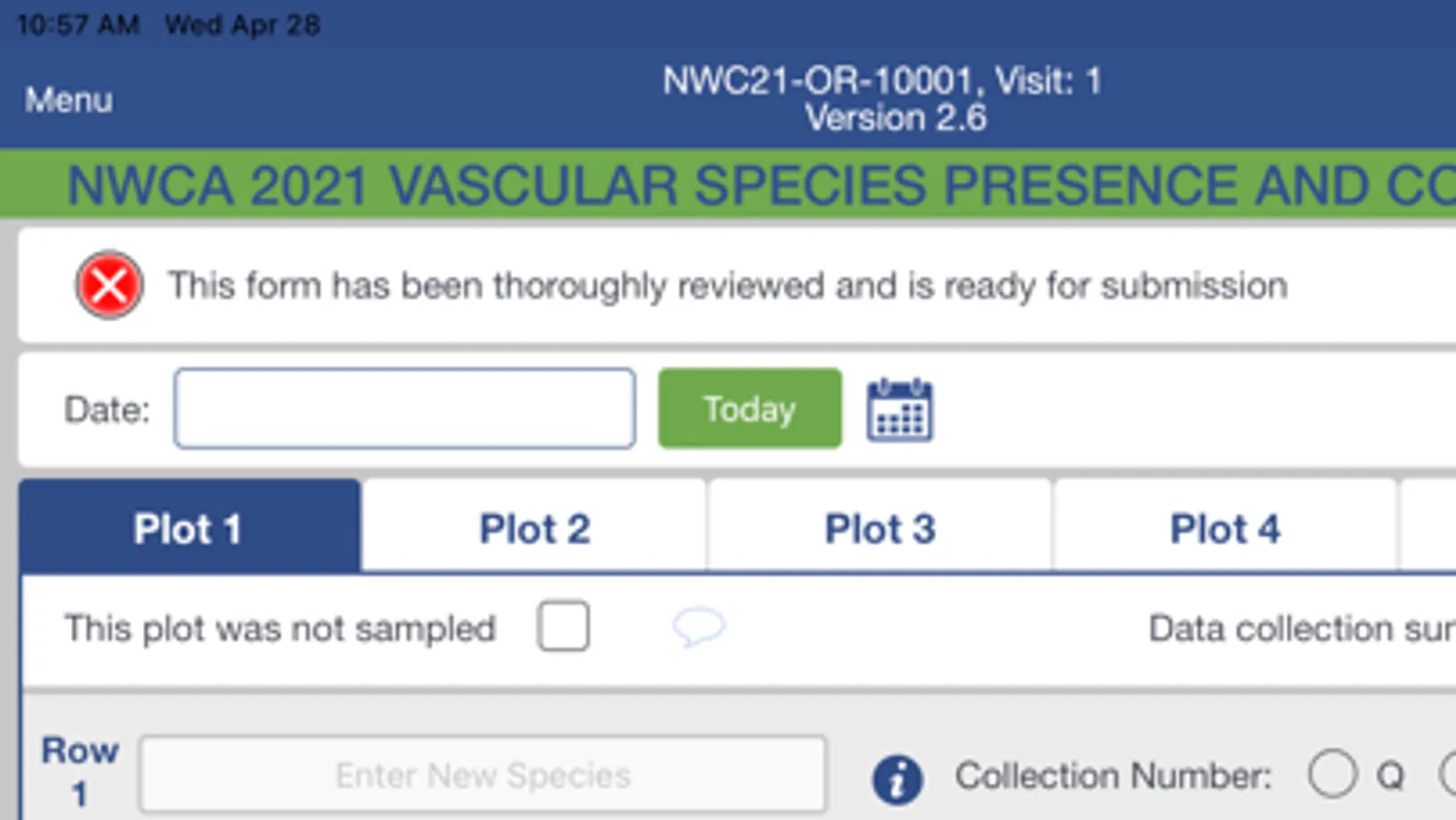The height and width of the screenshot is (820, 1456).
Task: Open the partially visible tab after Plot 4
Action: [x=1430, y=528]
